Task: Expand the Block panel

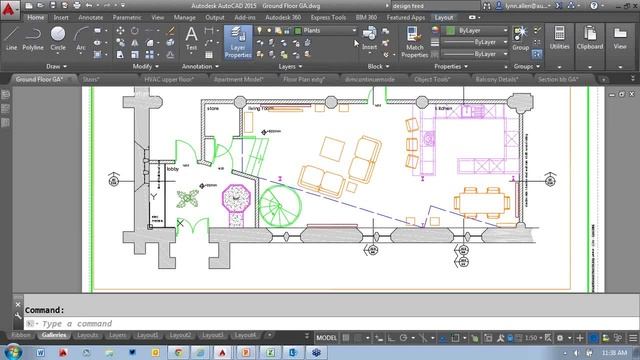Action: pyautogui.click(x=378, y=67)
